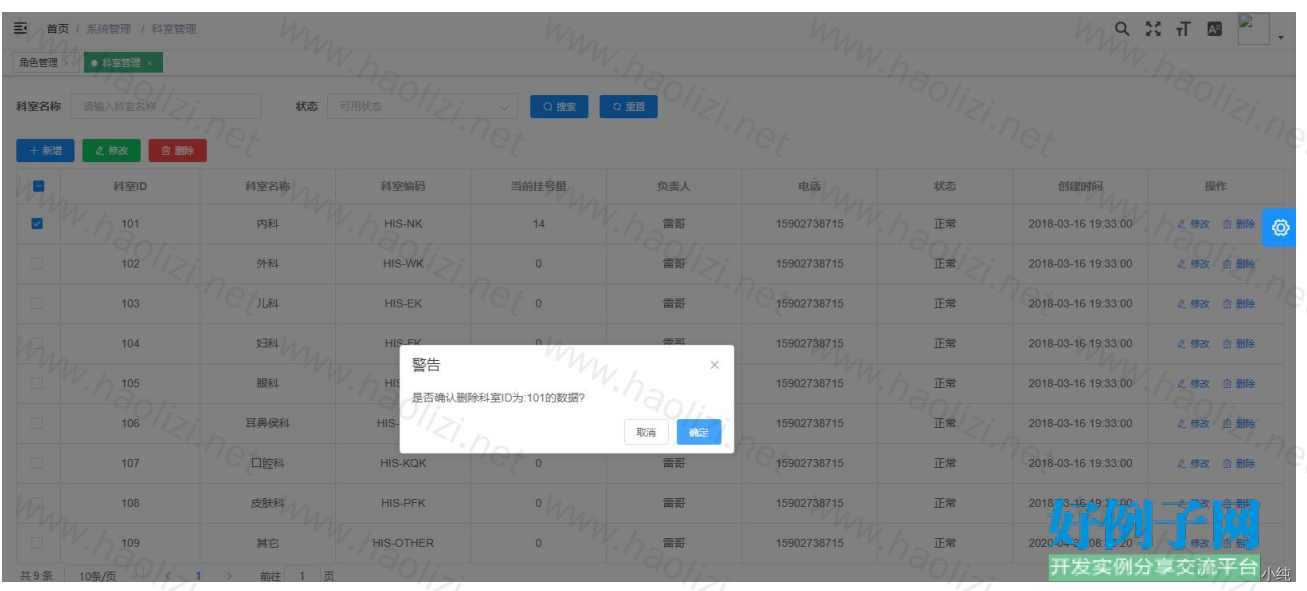
Task: Click the user avatar image
Action: pyautogui.click(x=1253, y=29)
